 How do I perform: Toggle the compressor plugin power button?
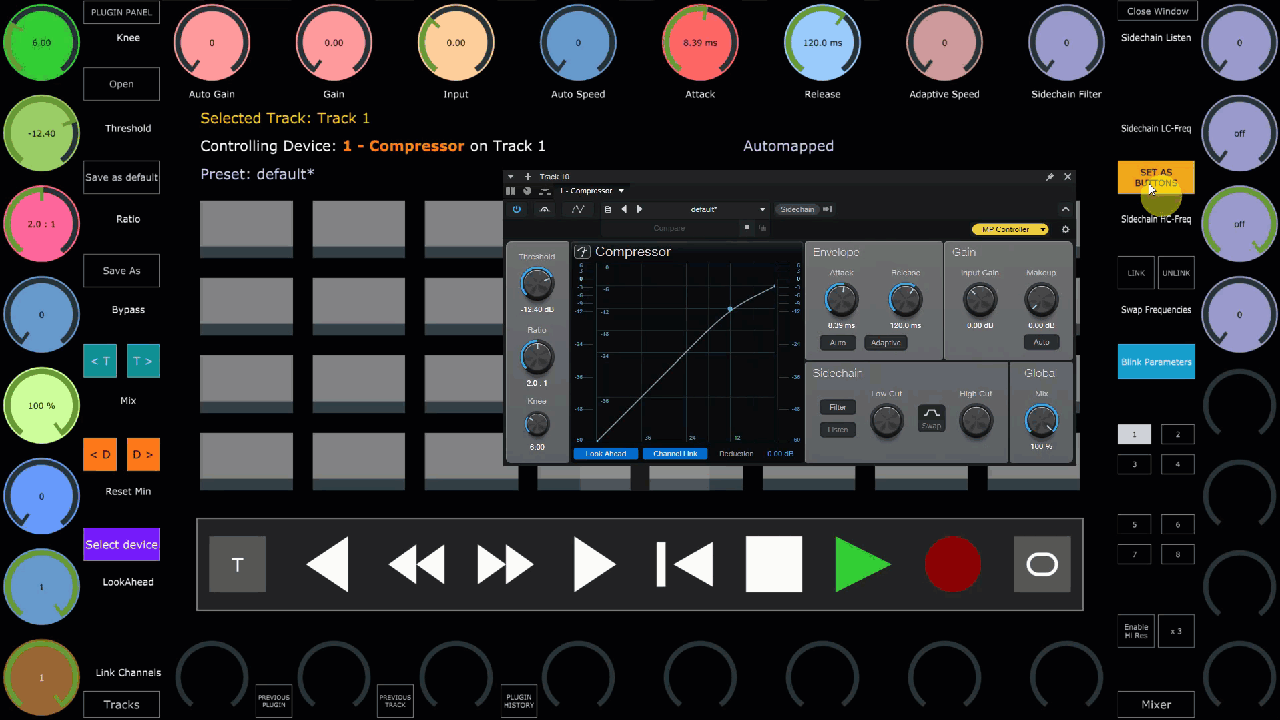click(x=517, y=209)
